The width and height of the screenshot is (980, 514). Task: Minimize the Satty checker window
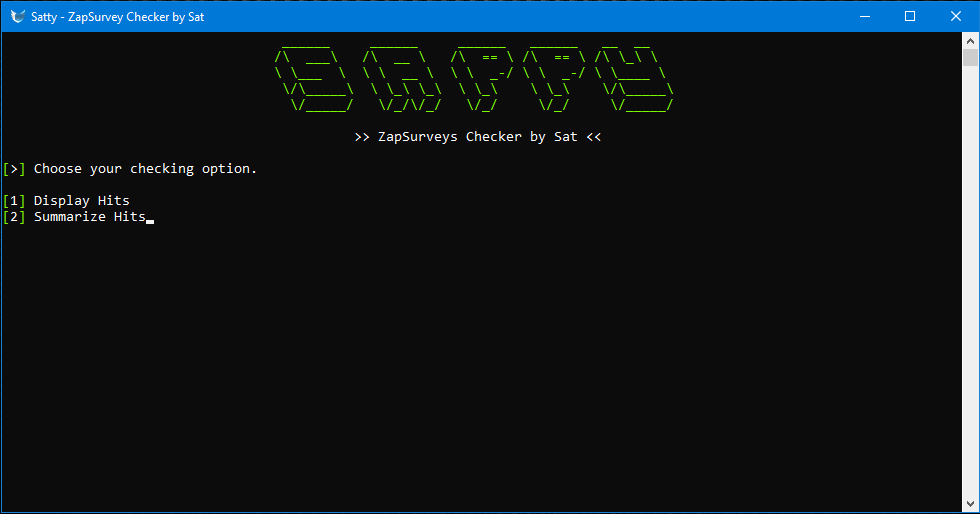865,16
